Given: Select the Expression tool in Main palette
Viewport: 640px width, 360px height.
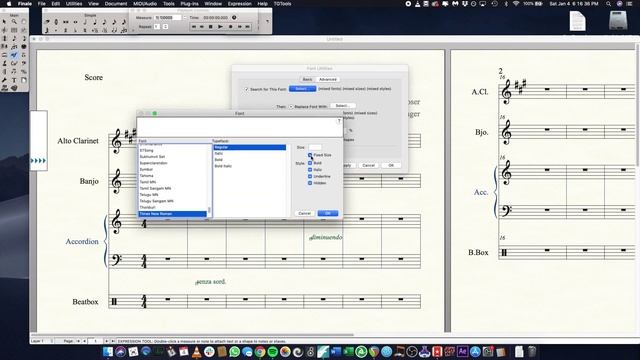Looking at the screenshot, I should [x=14, y=55].
